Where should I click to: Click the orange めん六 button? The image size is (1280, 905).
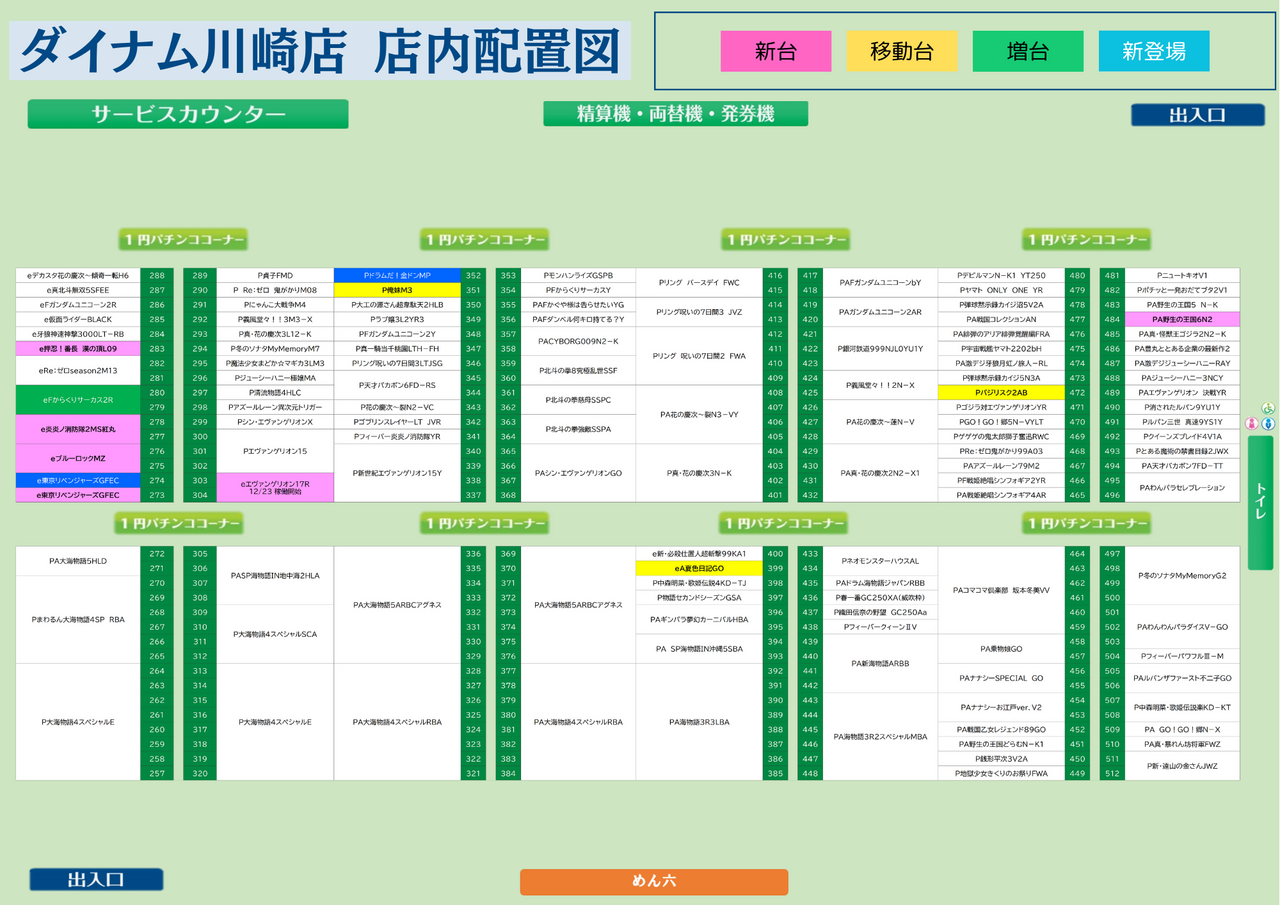pos(654,881)
